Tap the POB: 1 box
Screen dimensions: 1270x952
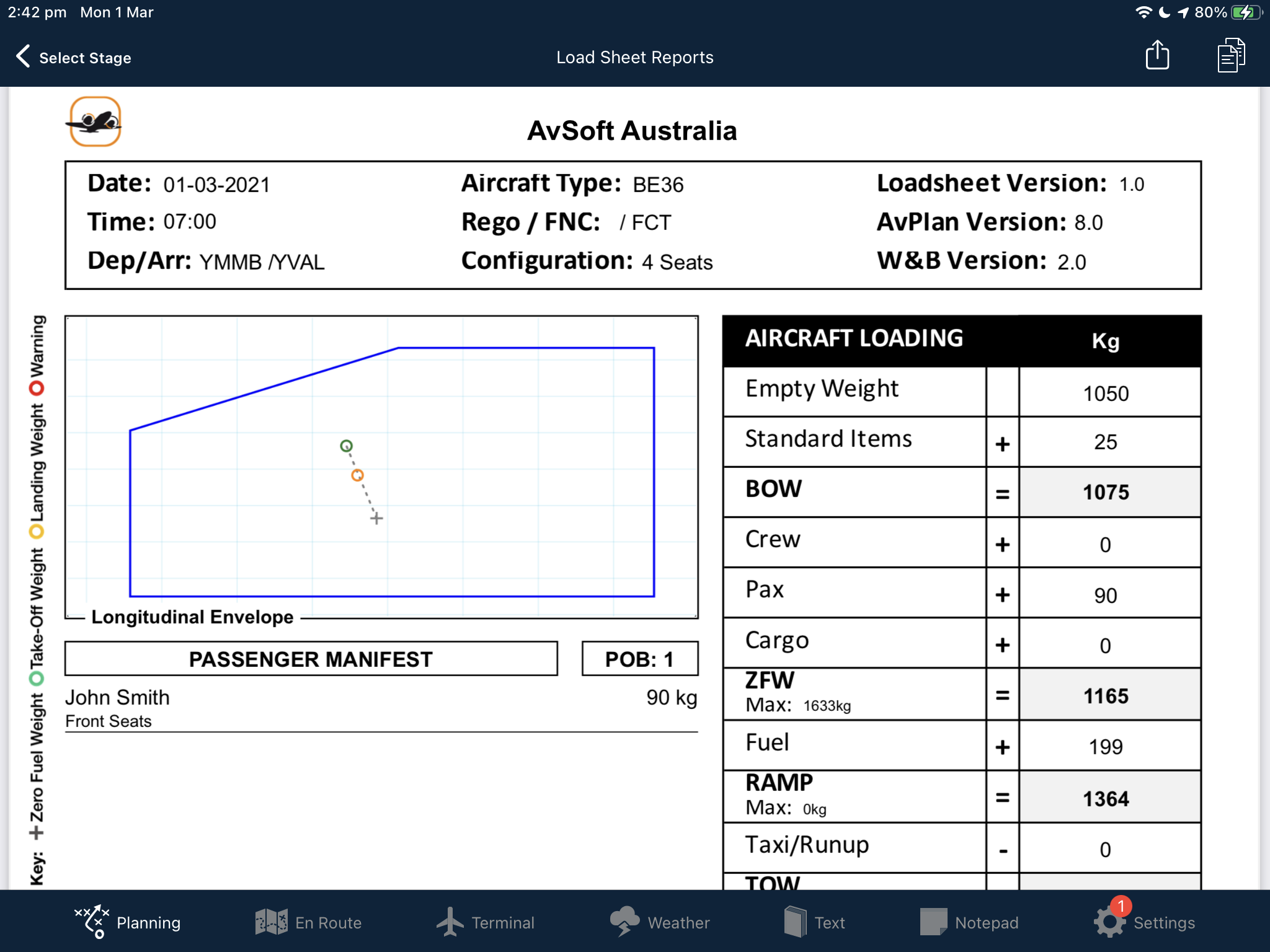[x=640, y=659]
